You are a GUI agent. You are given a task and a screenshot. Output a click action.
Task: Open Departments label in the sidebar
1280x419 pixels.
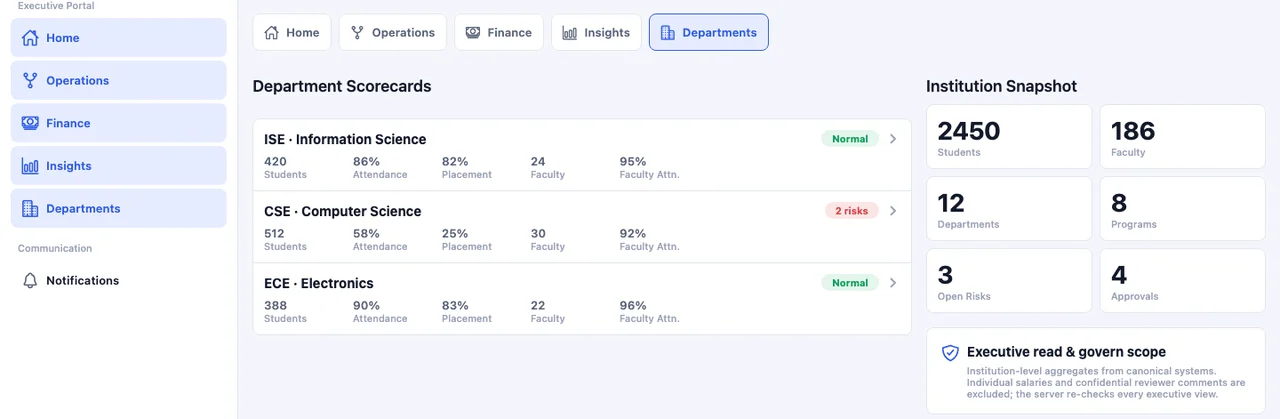tap(83, 209)
